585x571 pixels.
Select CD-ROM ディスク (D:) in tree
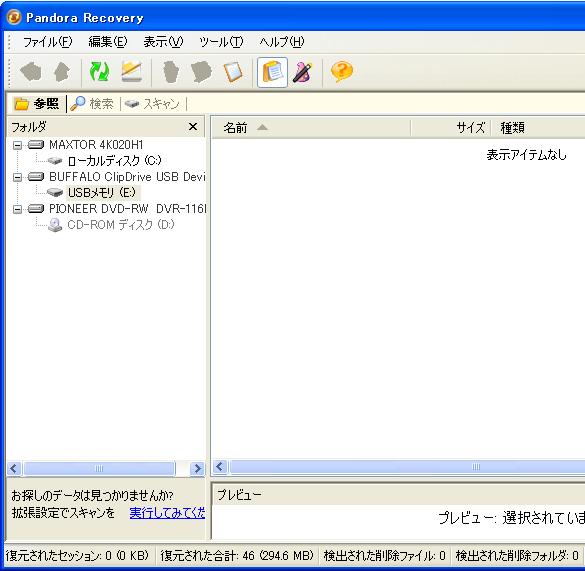tap(121, 225)
